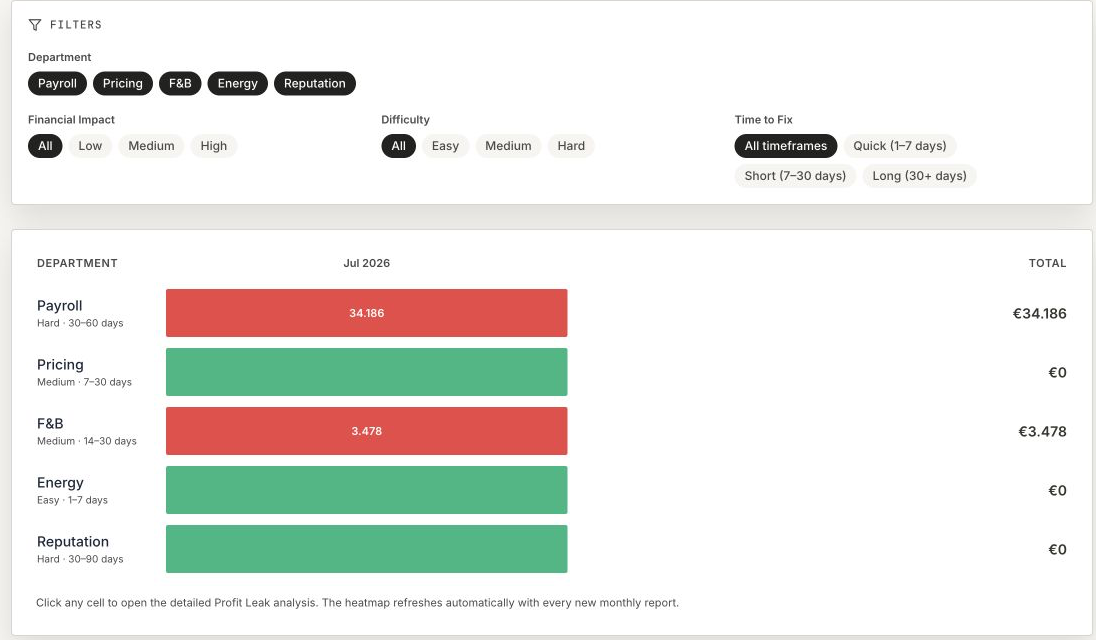Viewport: 1096px width, 640px height.
Task: Click the €3.478 F&B total
Action: point(1042,432)
